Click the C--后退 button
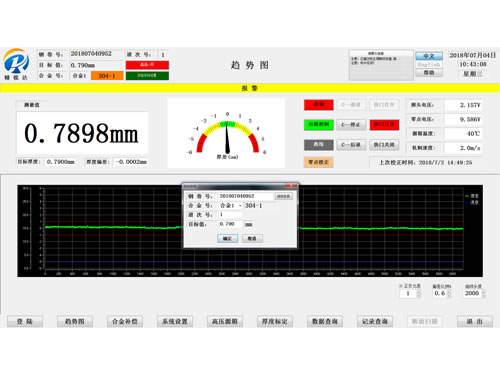Viewport: 500px width, 375px height. (x=351, y=145)
